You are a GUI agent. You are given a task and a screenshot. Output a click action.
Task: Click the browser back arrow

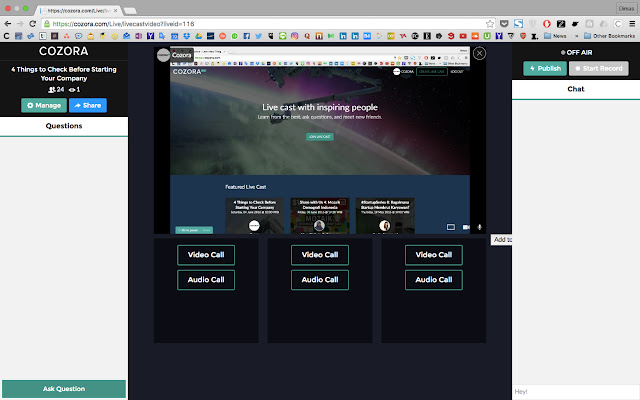[7, 24]
